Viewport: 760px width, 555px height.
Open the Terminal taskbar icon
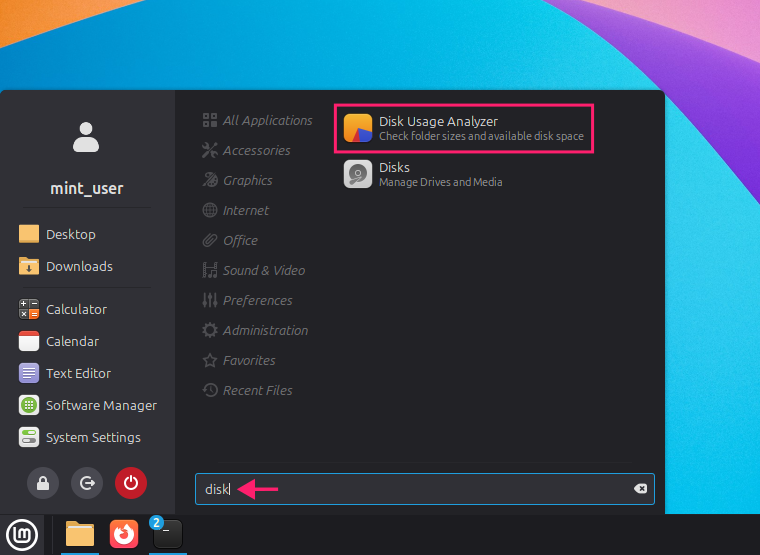point(168,534)
